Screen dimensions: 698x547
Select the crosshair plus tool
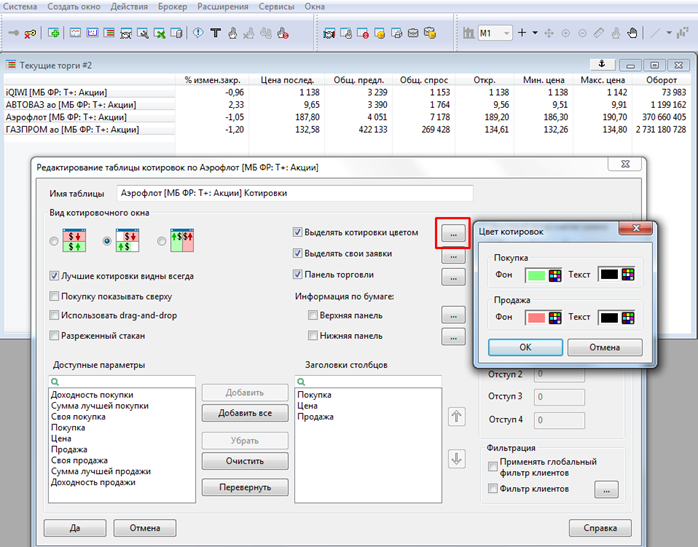(x=522, y=33)
